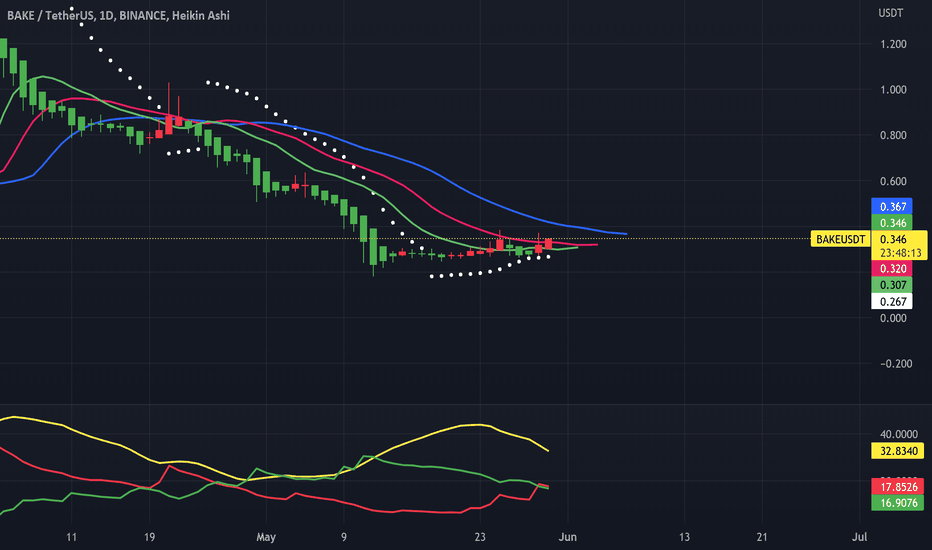Click the 1.000 price axis label

click(893, 90)
